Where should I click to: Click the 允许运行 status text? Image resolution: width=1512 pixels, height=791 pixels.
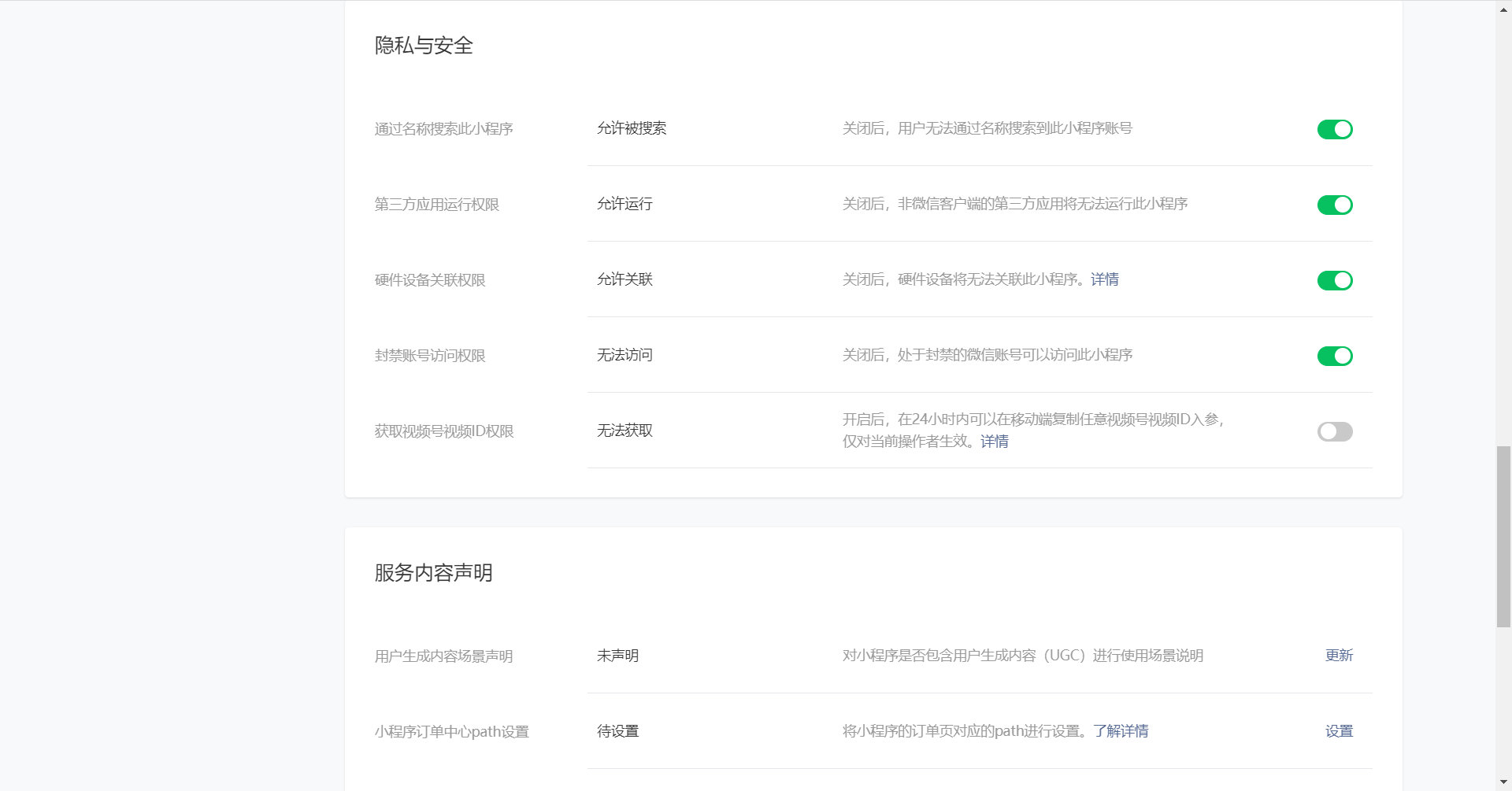(624, 204)
